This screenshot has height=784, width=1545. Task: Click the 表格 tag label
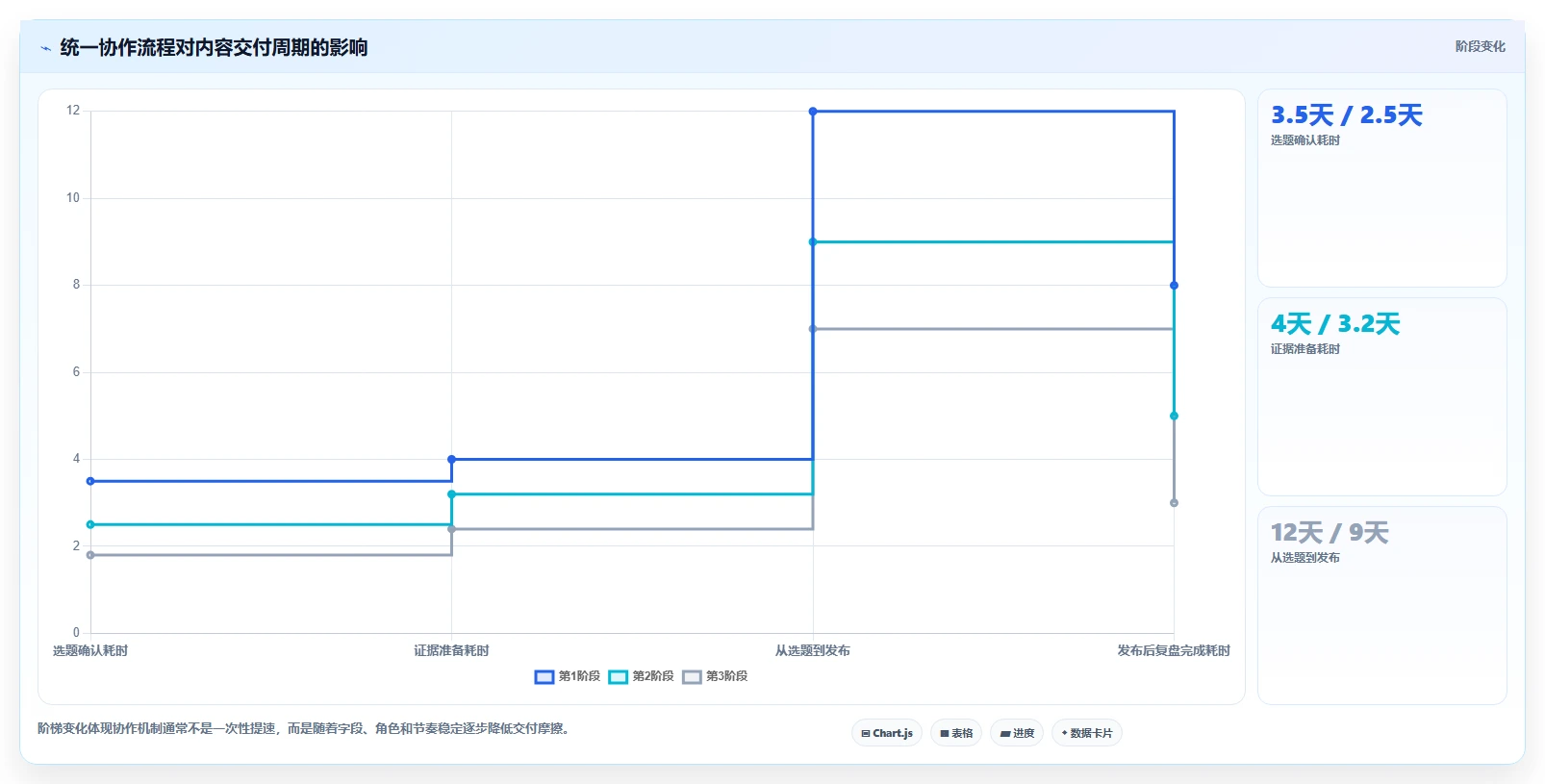[962, 733]
